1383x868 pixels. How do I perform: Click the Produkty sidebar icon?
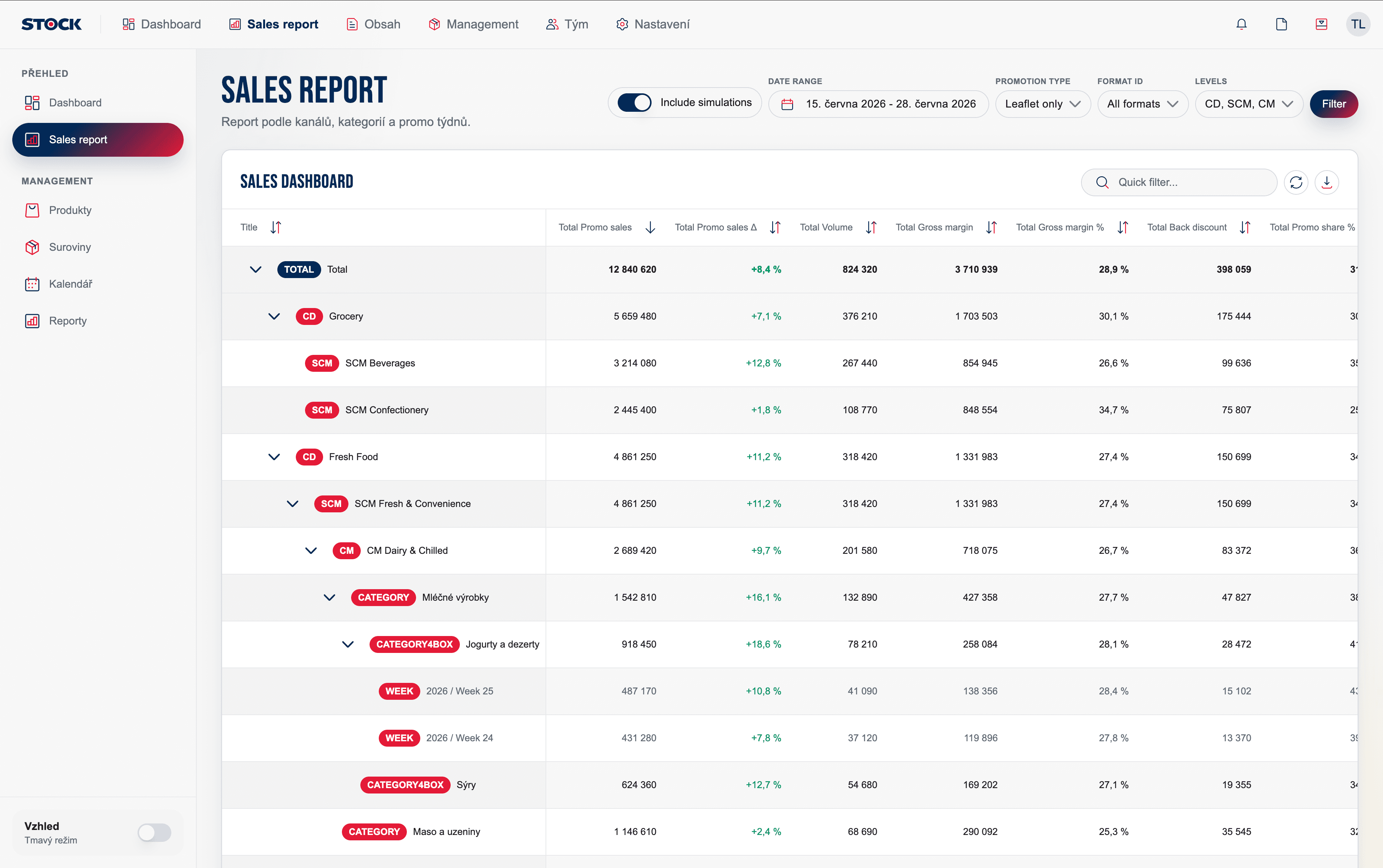pos(32,210)
